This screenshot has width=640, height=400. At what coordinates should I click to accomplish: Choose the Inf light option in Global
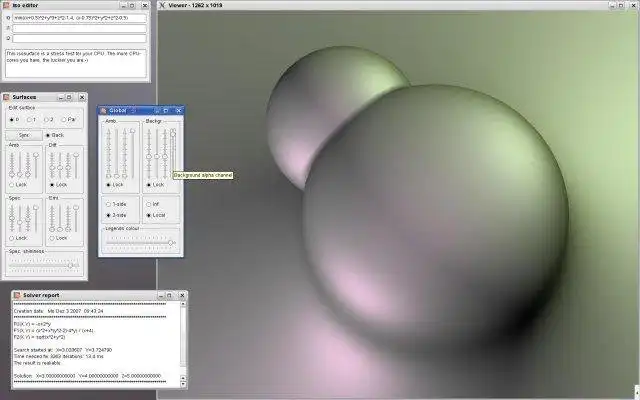[x=149, y=204]
